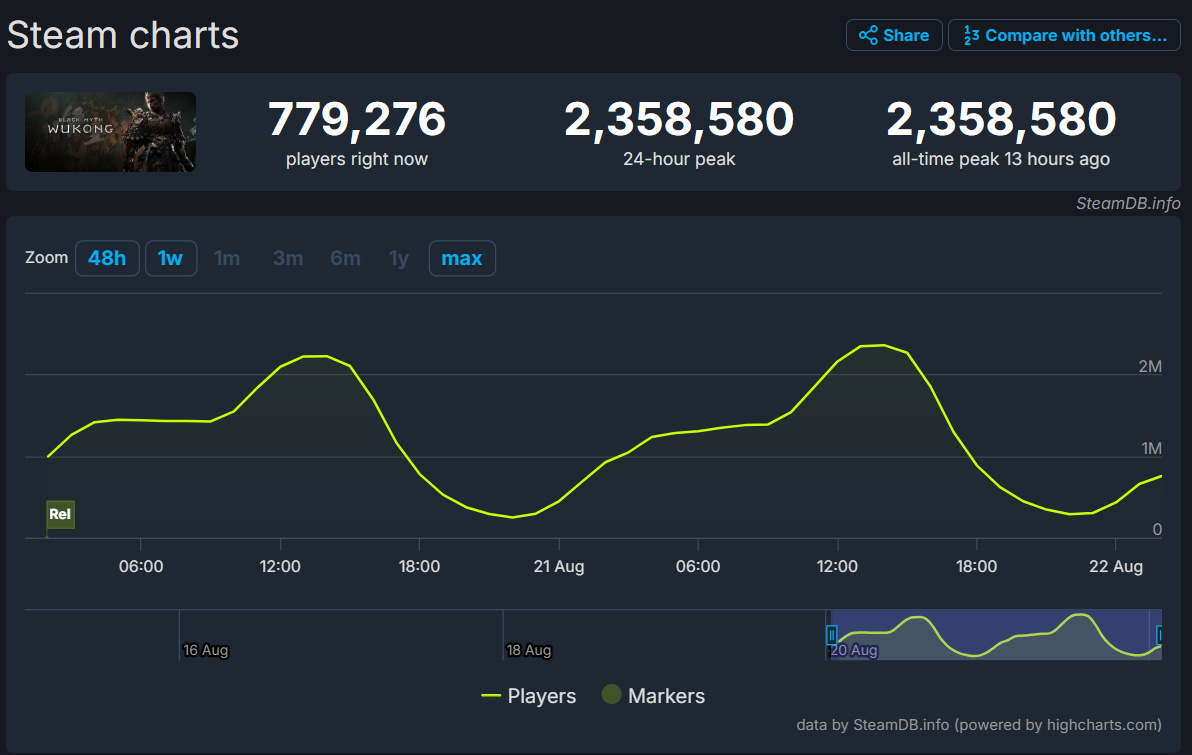Set zoom to max range
Image resolution: width=1192 pixels, height=755 pixels.
click(x=462, y=259)
